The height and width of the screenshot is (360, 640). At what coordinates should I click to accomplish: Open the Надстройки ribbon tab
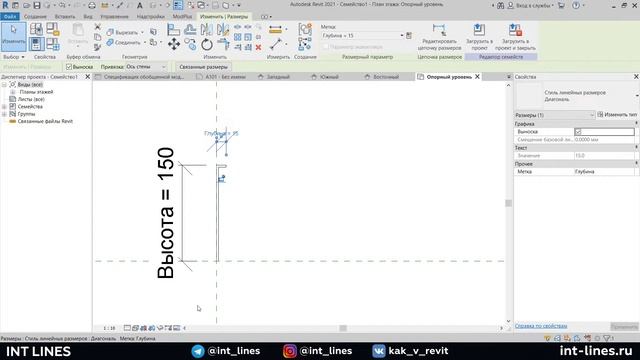[x=151, y=17]
